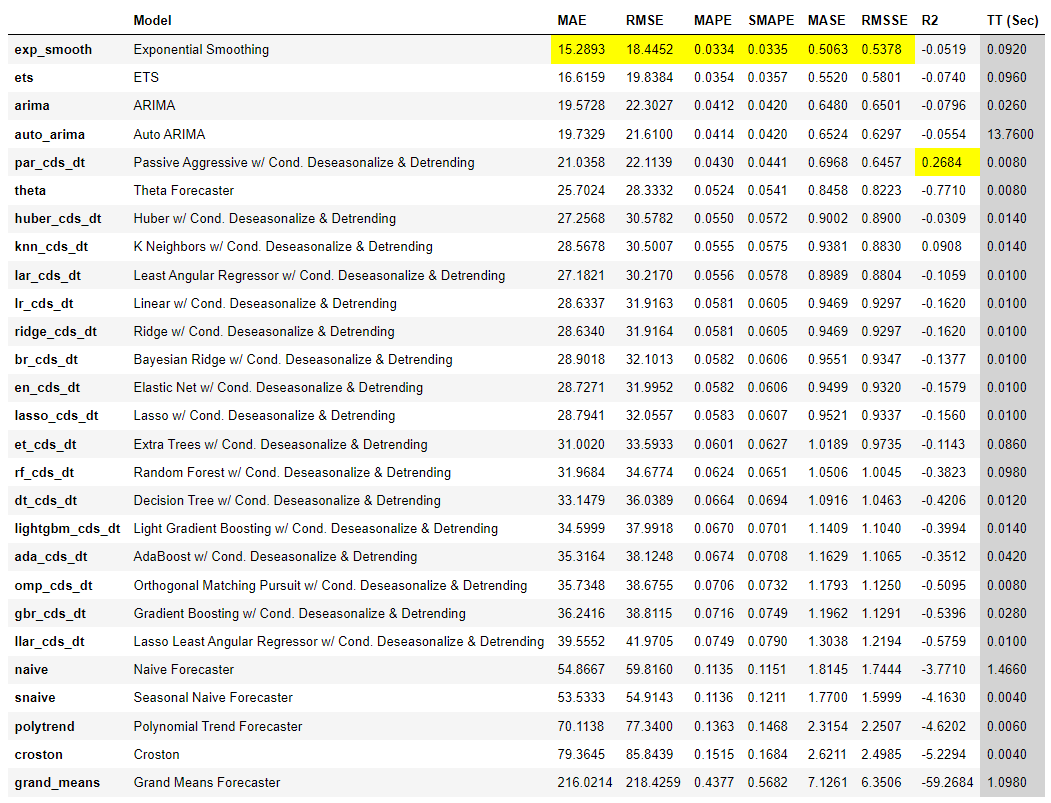Click the Croston model name
The image size is (1051, 803).
(156, 754)
